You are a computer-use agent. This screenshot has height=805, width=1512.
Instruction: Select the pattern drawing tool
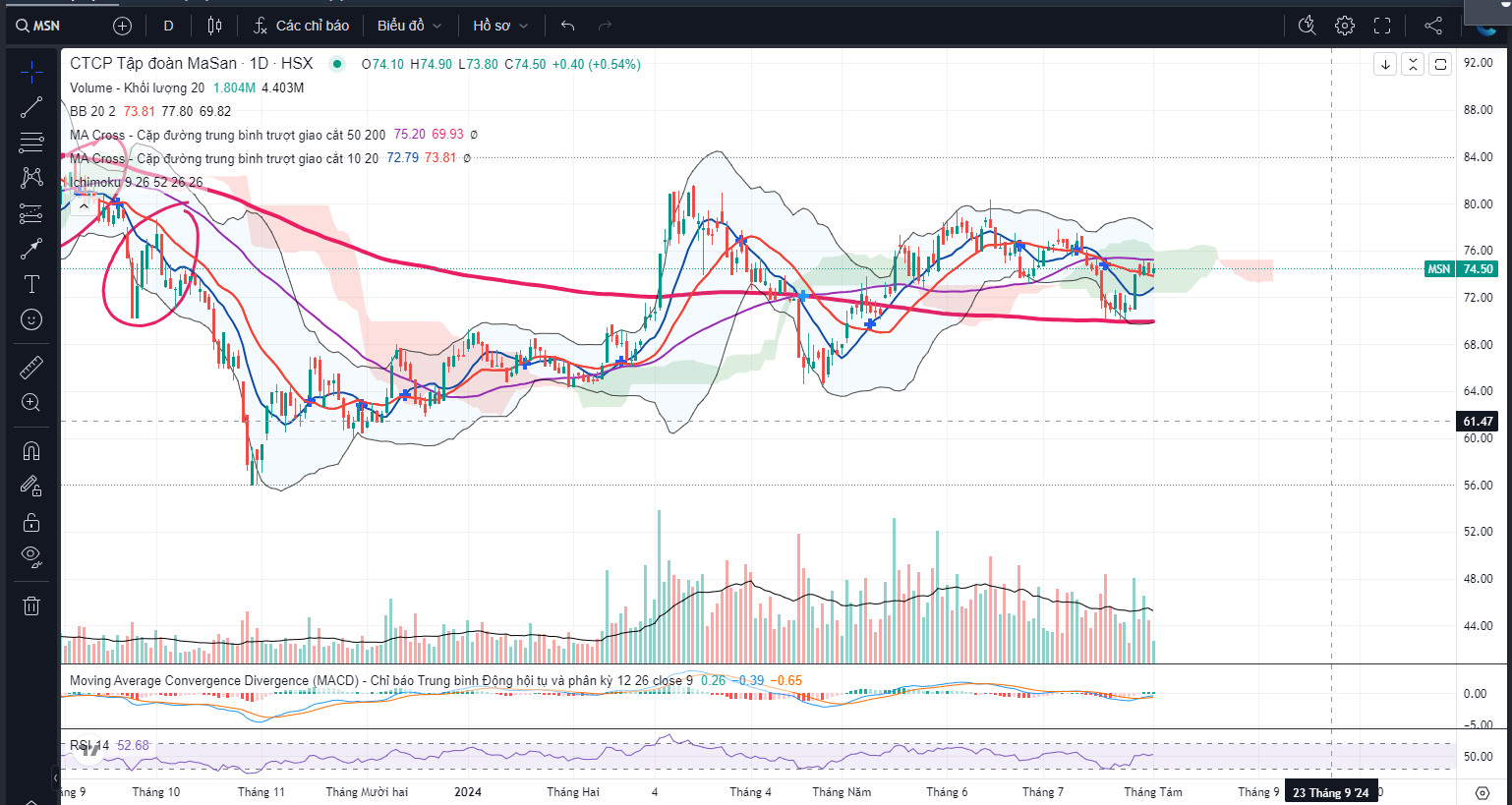31,178
